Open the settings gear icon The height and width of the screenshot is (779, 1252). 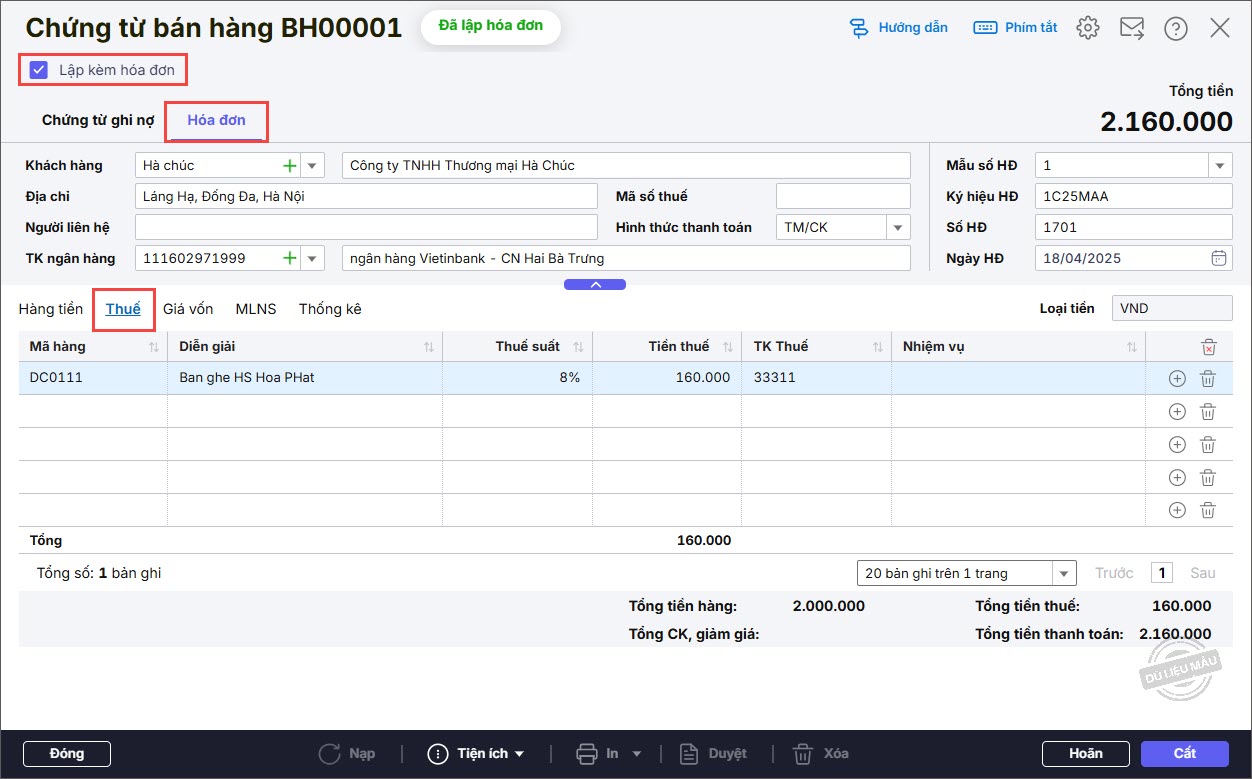[x=1088, y=28]
